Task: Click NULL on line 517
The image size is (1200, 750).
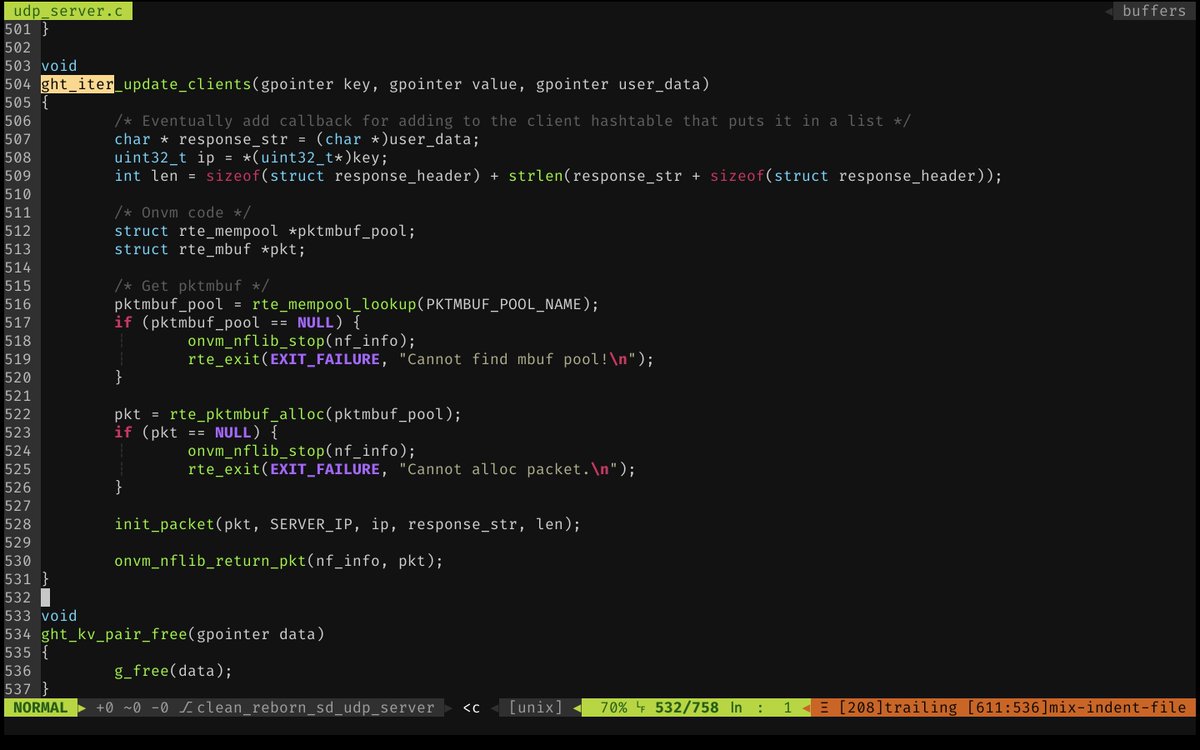Action: point(315,322)
